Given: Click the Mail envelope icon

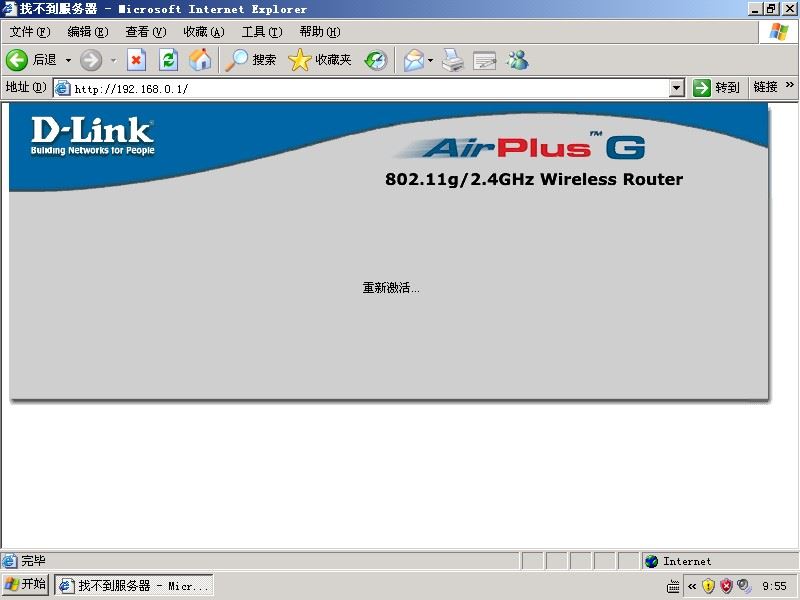Looking at the screenshot, I should click(414, 60).
